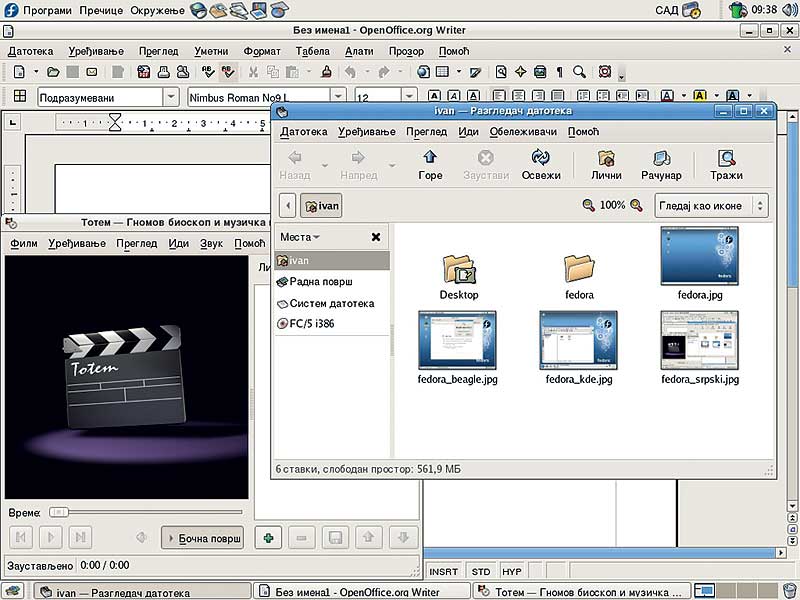Toggle STD selection mode in Writer status bar
800x600 pixels.
(x=481, y=571)
